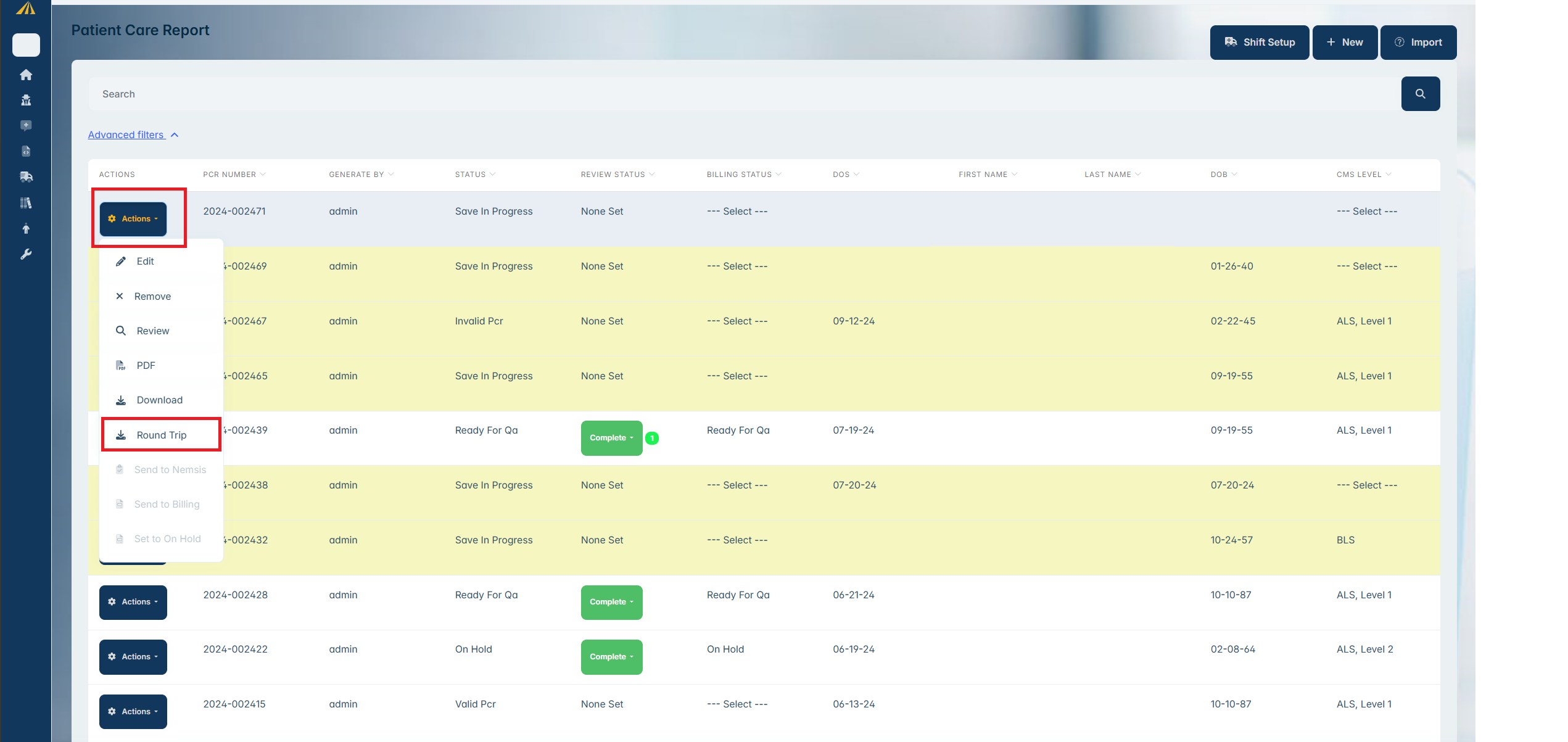
Task: Select Round Trip from actions menu
Action: coord(161,435)
